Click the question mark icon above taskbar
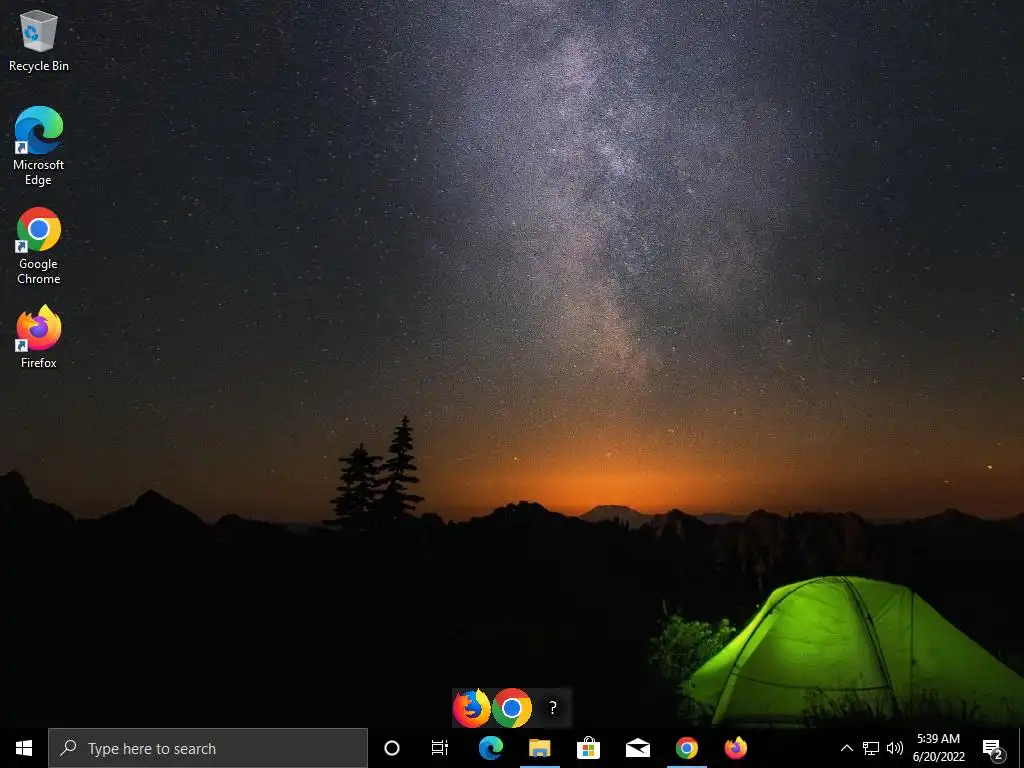 point(553,707)
